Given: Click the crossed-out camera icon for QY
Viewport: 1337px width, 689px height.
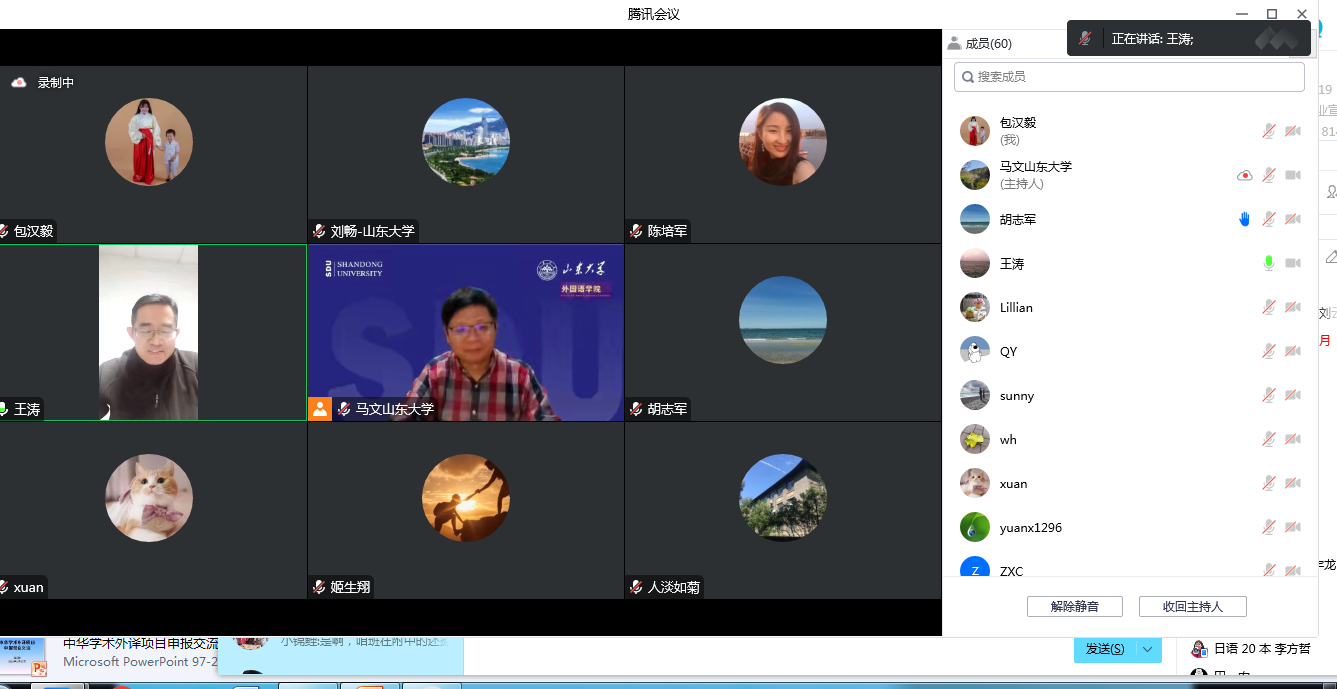Looking at the screenshot, I should [x=1292, y=351].
